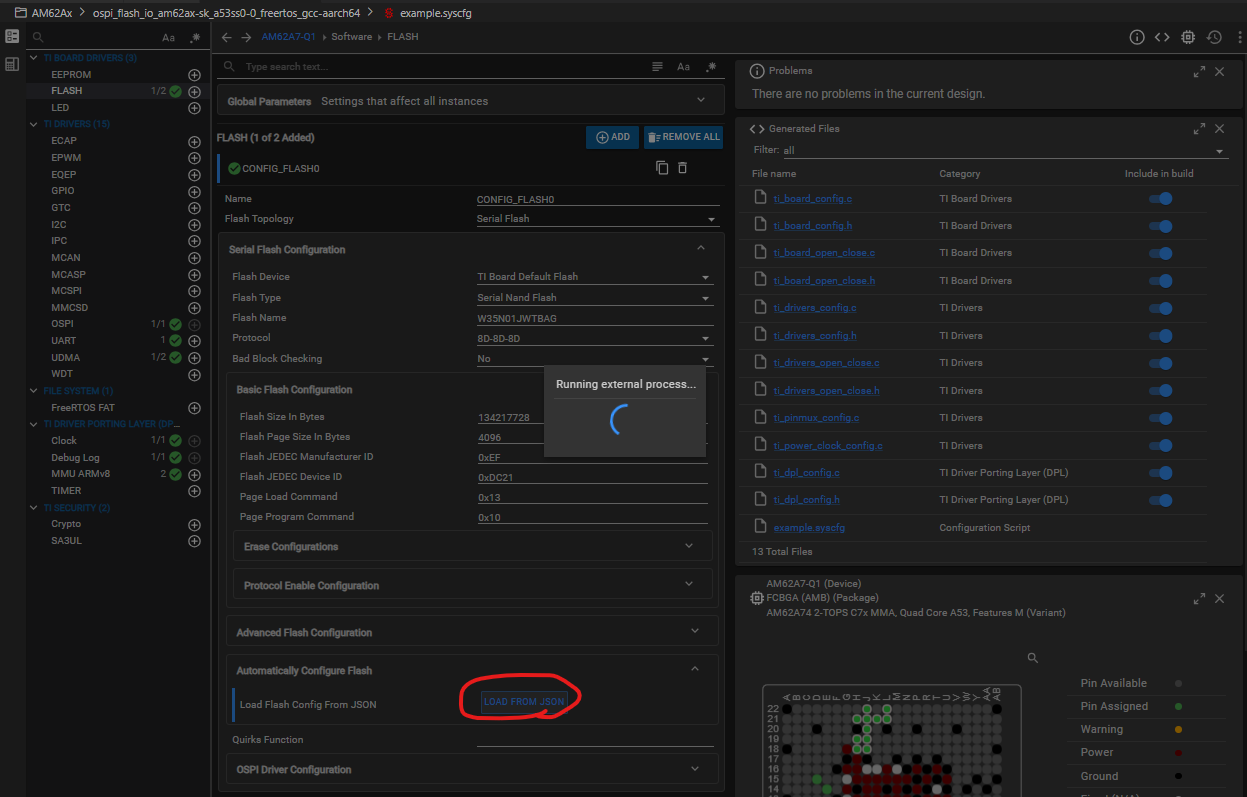Toggle include in build for ti_dpl_config.h
This screenshot has height=797, width=1247.
[1160, 500]
